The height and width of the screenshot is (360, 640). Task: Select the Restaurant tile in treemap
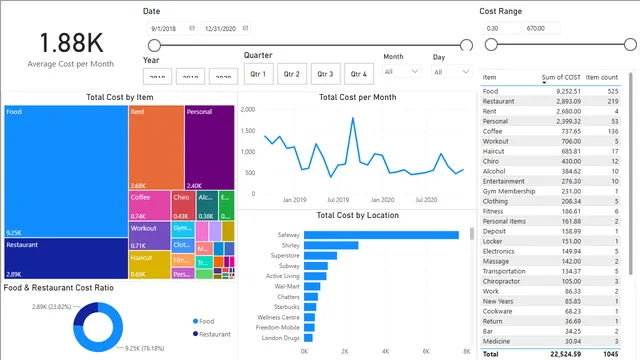pyautogui.click(x=66, y=258)
